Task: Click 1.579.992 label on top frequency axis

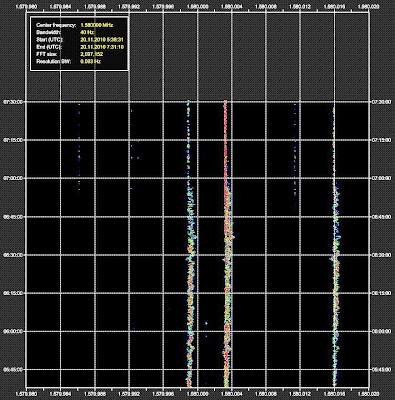Action: click(129, 6)
